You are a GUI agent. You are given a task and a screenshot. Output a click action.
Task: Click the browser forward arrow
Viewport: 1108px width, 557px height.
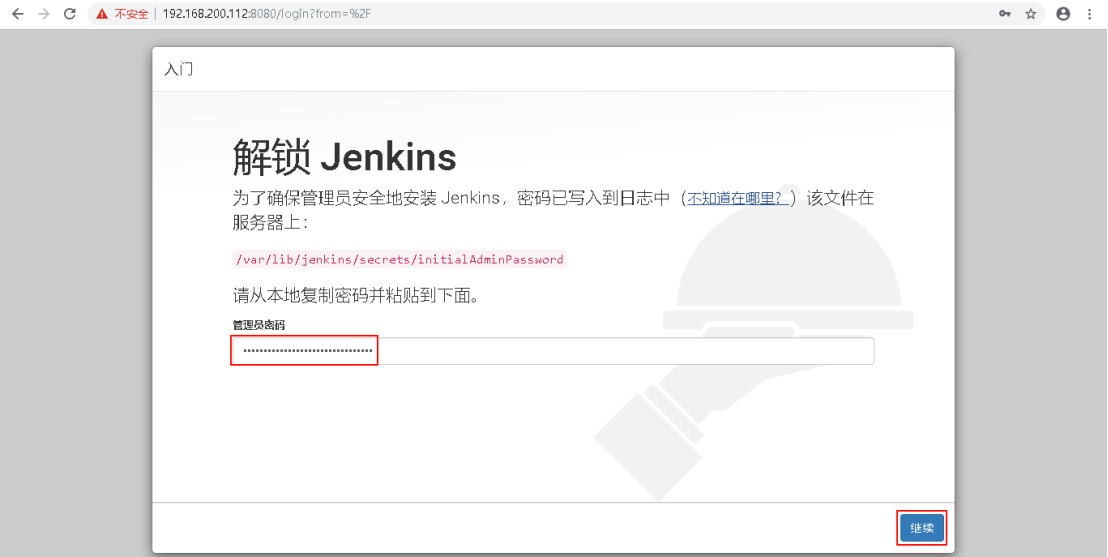(44, 13)
